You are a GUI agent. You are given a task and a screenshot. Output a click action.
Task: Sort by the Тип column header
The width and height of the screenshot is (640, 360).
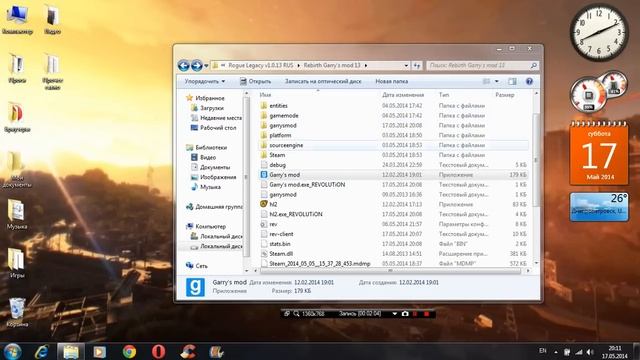coord(444,95)
